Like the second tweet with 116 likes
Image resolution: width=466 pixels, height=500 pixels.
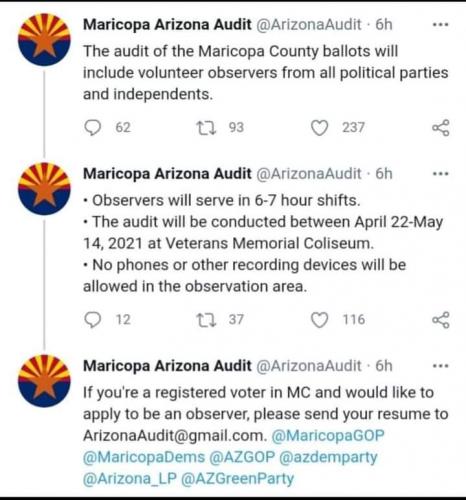pyautogui.click(x=319, y=320)
